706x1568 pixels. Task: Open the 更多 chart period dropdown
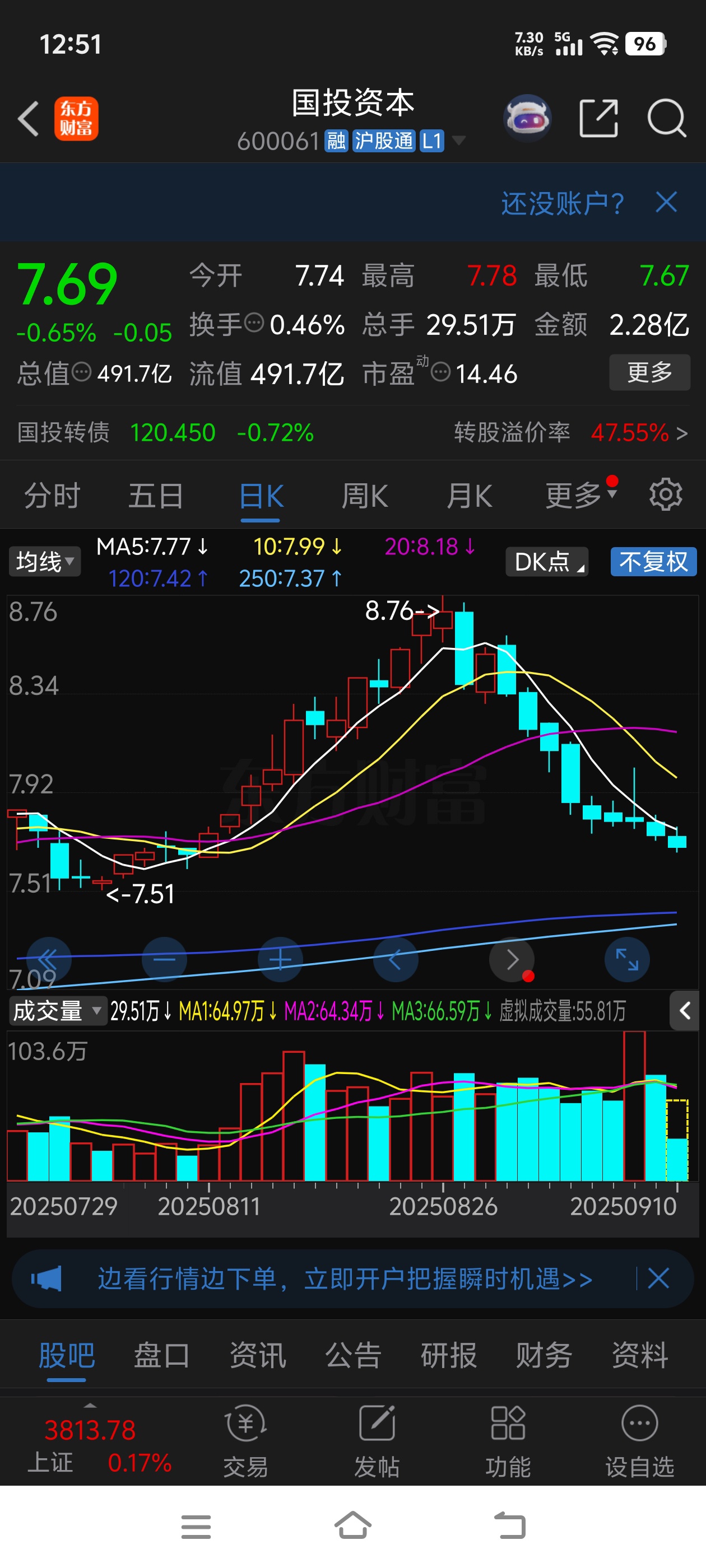[581, 494]
